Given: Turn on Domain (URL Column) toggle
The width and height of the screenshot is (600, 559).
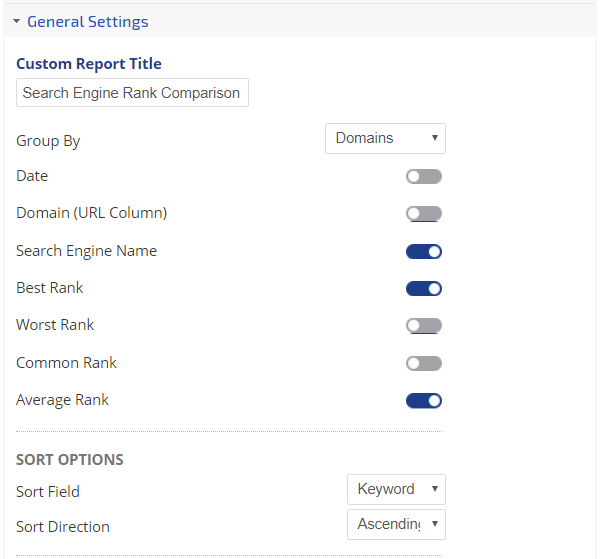Looking at the screenshot, I should point(424,214).
